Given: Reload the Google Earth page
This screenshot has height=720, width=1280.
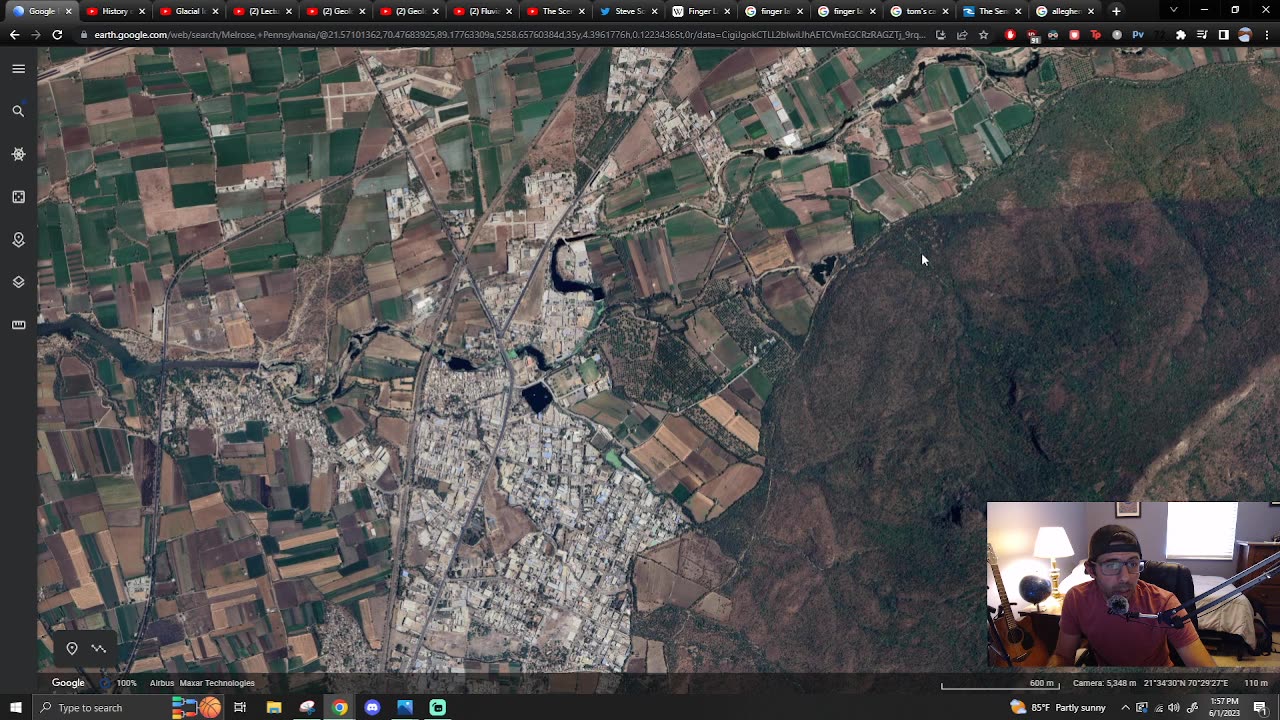Looking at the screenshot, I should pos(57,35).
